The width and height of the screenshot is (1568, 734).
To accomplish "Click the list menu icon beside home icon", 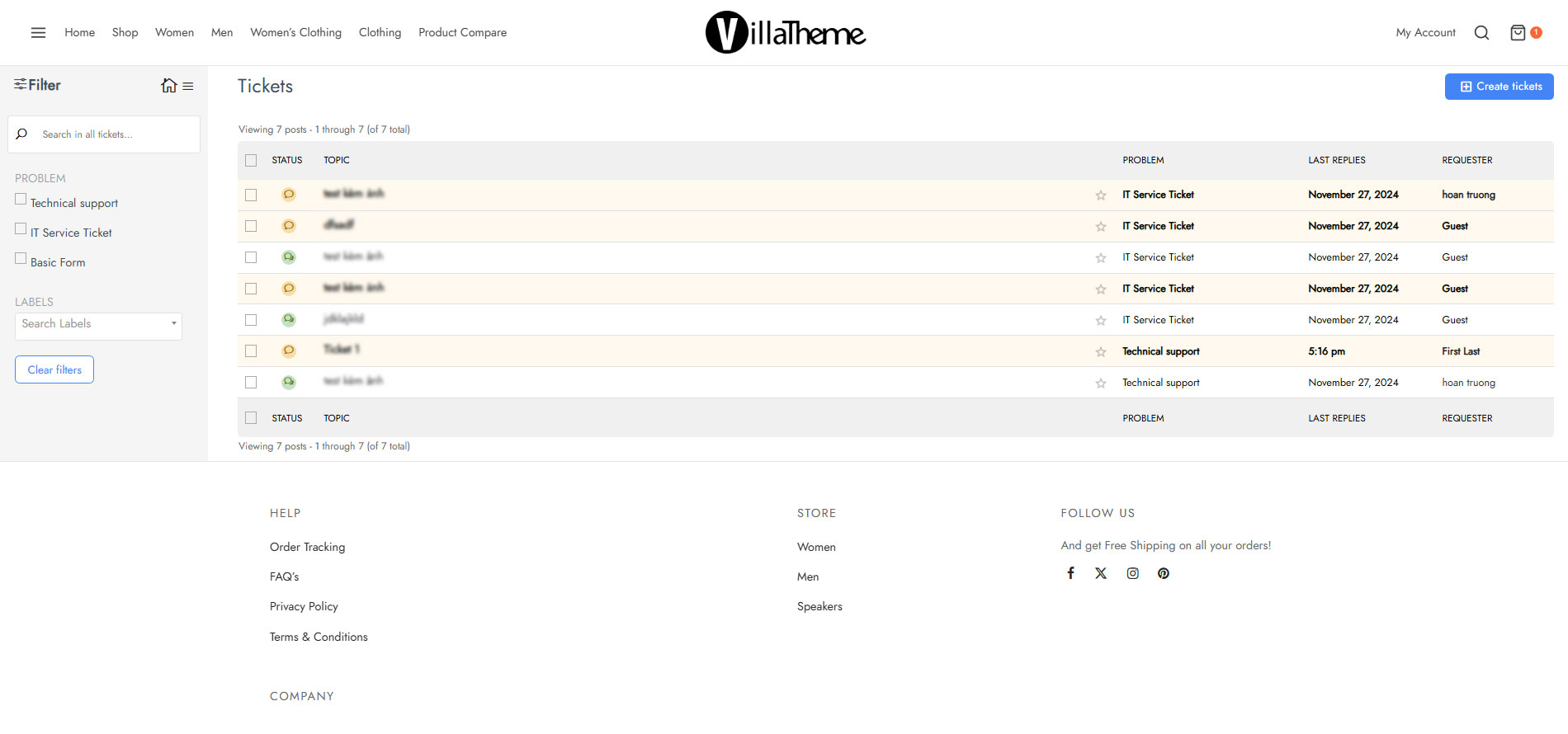I will (x=188, y=87).
